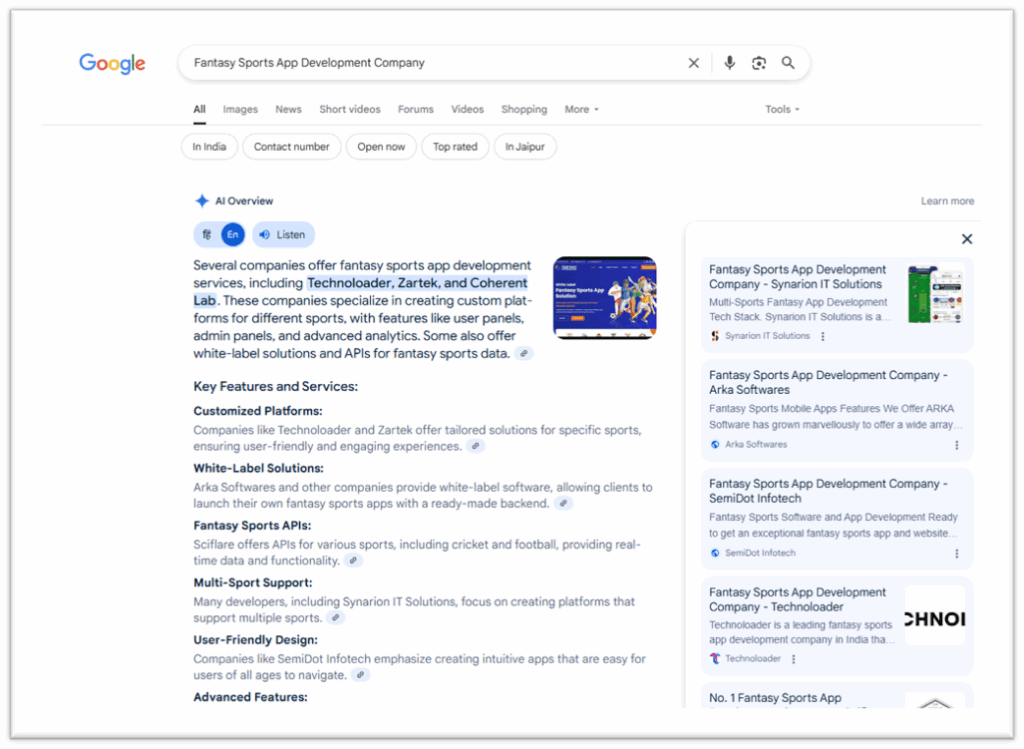Open the AI Overview website thumbnail image
Viewport: 1024px width, 749px height.
coord(604,298)
